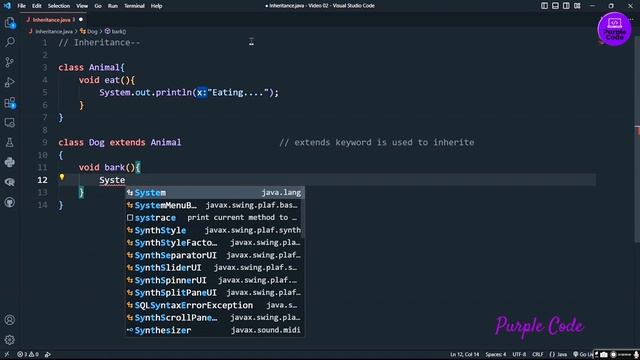640x360 pixels.
Task: Open the Help menu
Action: [156, 6]
